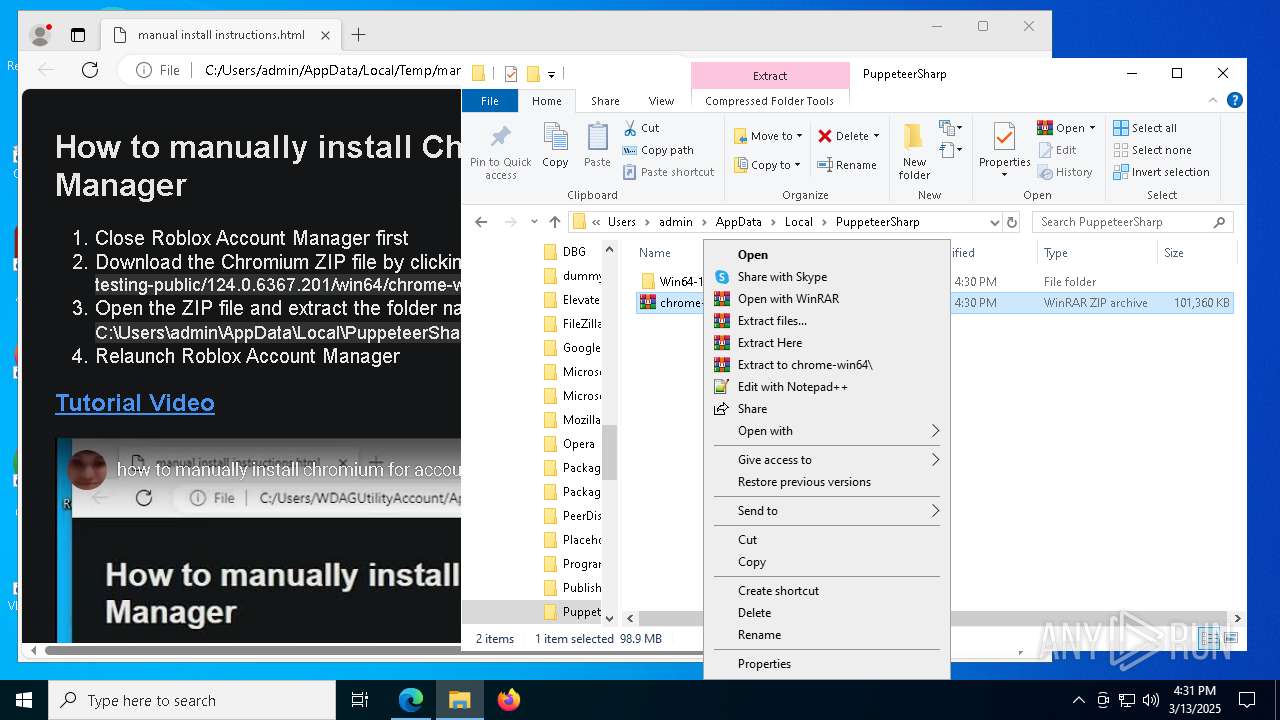
Task: Select Extract Here option
Action: point(827,343)
